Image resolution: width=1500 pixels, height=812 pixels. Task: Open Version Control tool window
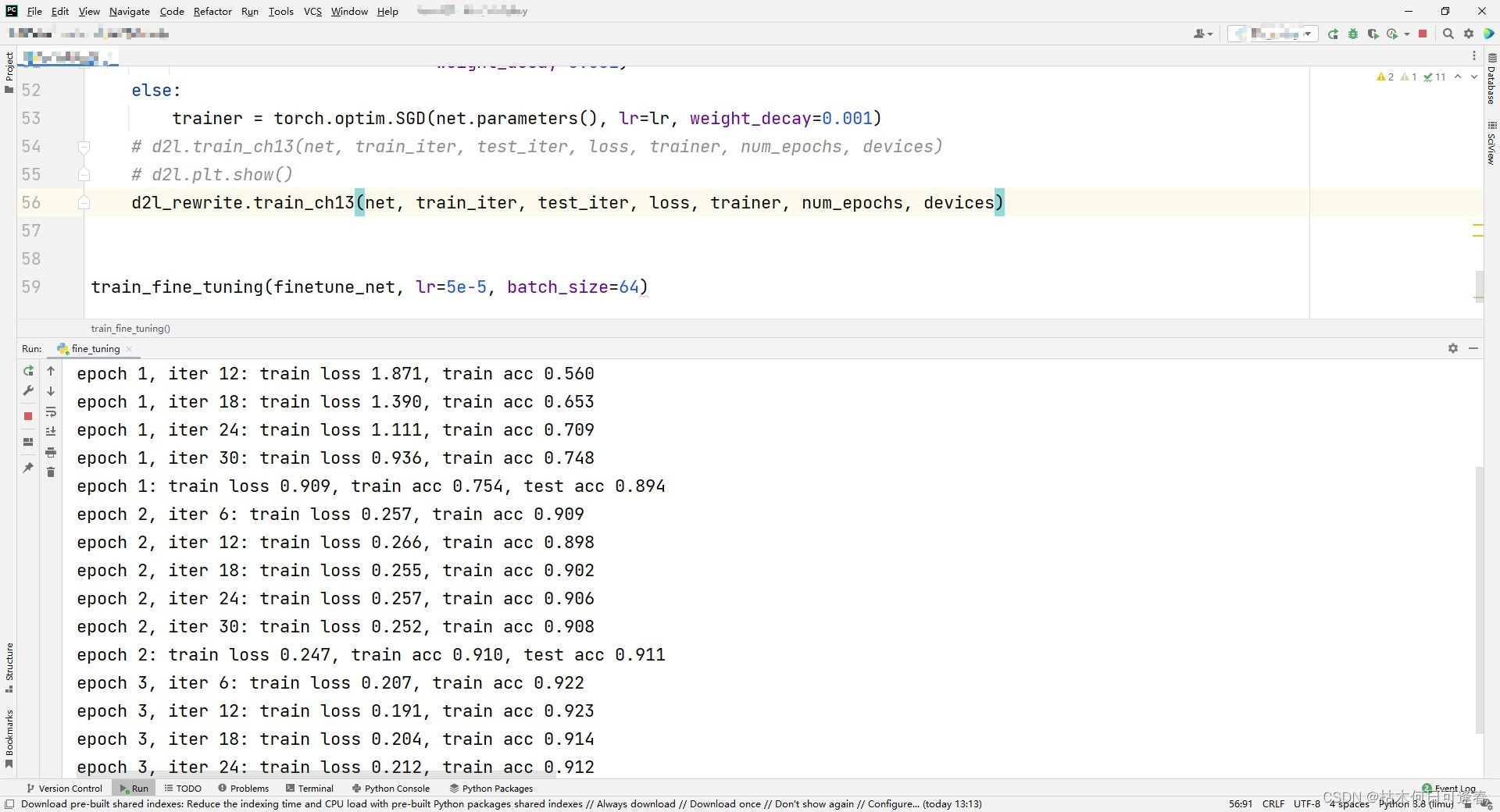[64, 789]
